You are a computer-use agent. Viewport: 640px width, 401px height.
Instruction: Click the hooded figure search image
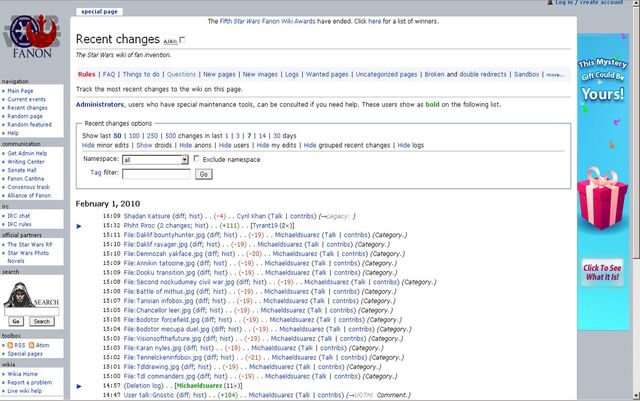(x=18, y=295)
